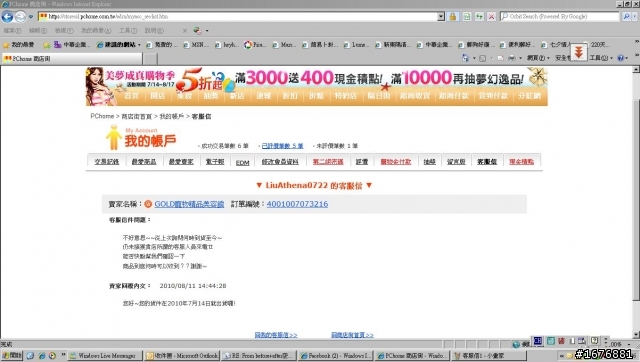The height and width of the screenshot is (362, 640).
Task: Click the orange download arrow floating icon
Action: click(x=578, y=52)
